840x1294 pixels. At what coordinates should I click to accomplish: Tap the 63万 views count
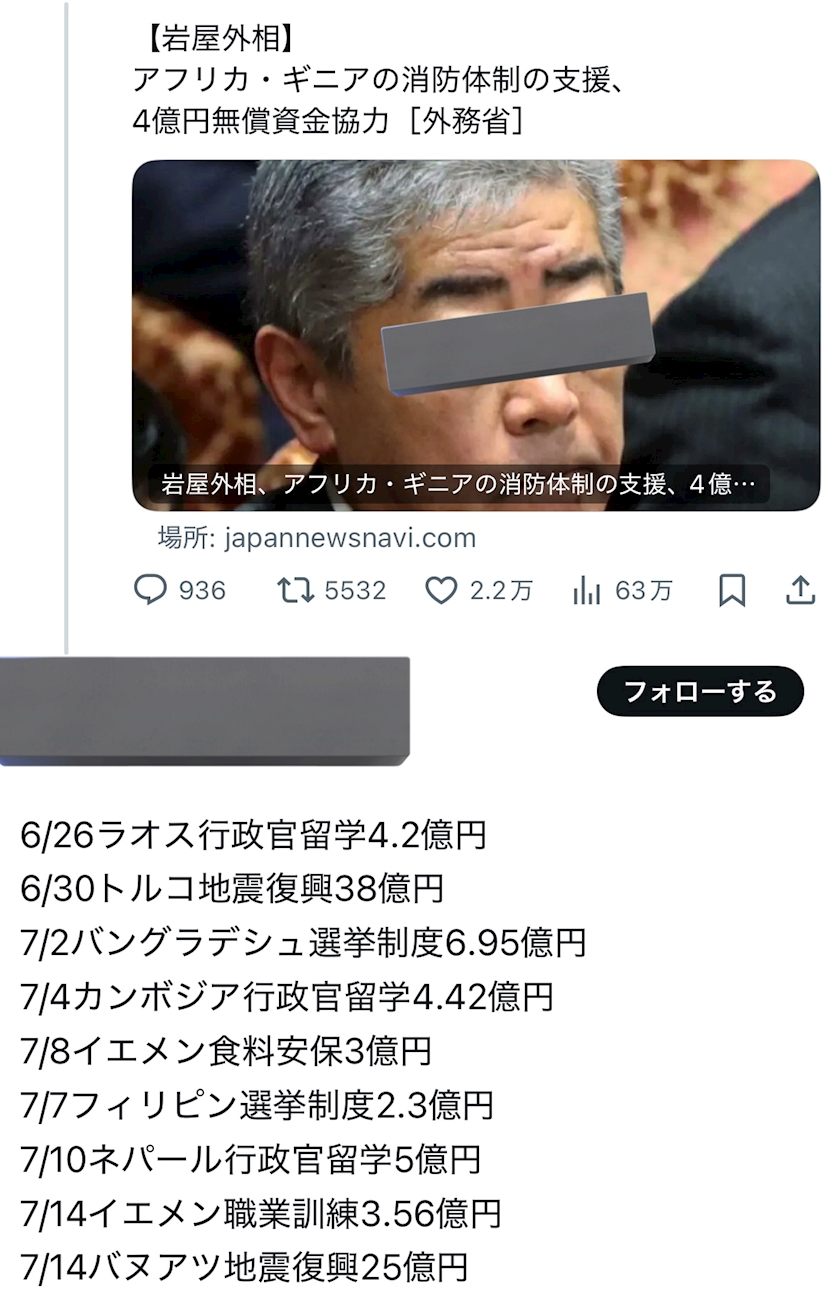643,591
